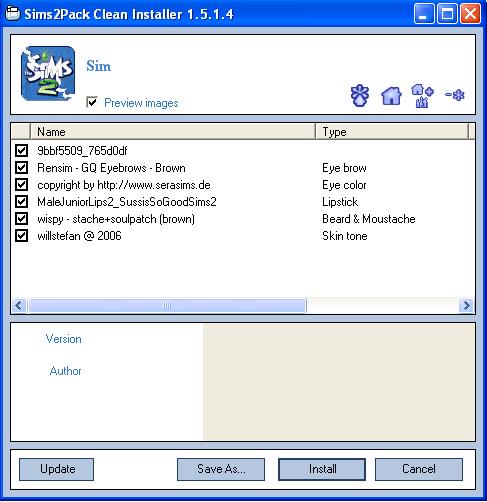Image resolution: width=487 pixels, height=502 pixels.
Task: Sort list by Name column header
Action: coord(173,132)
